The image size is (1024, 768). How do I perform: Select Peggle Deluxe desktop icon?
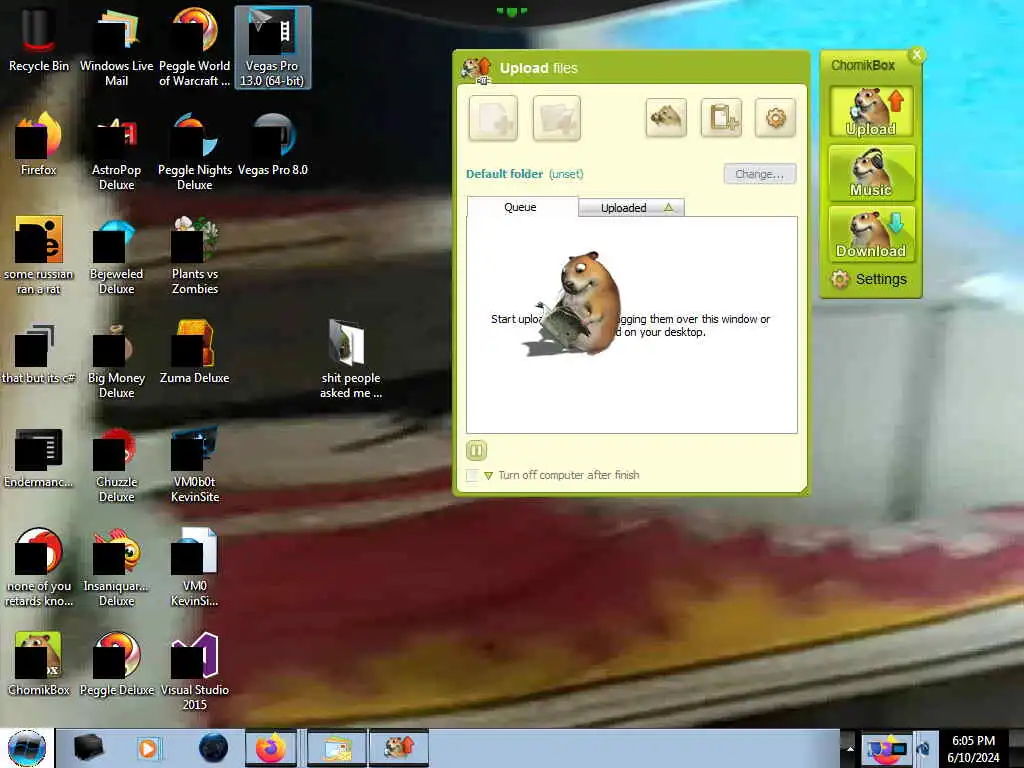(116, 665)
